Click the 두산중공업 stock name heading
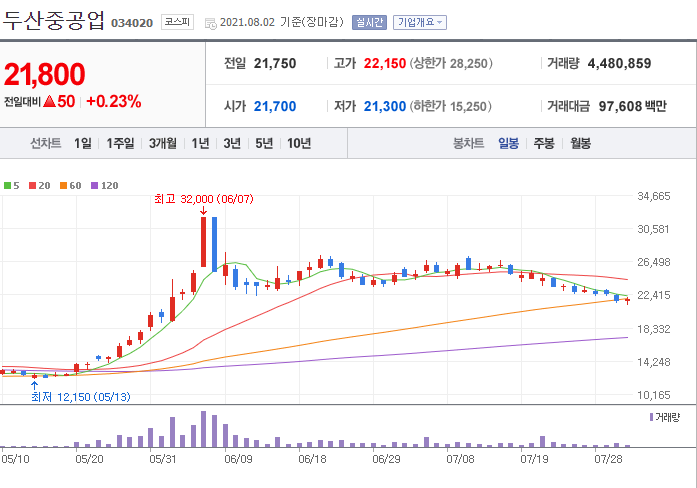The image size is (697, 488). 54,20
